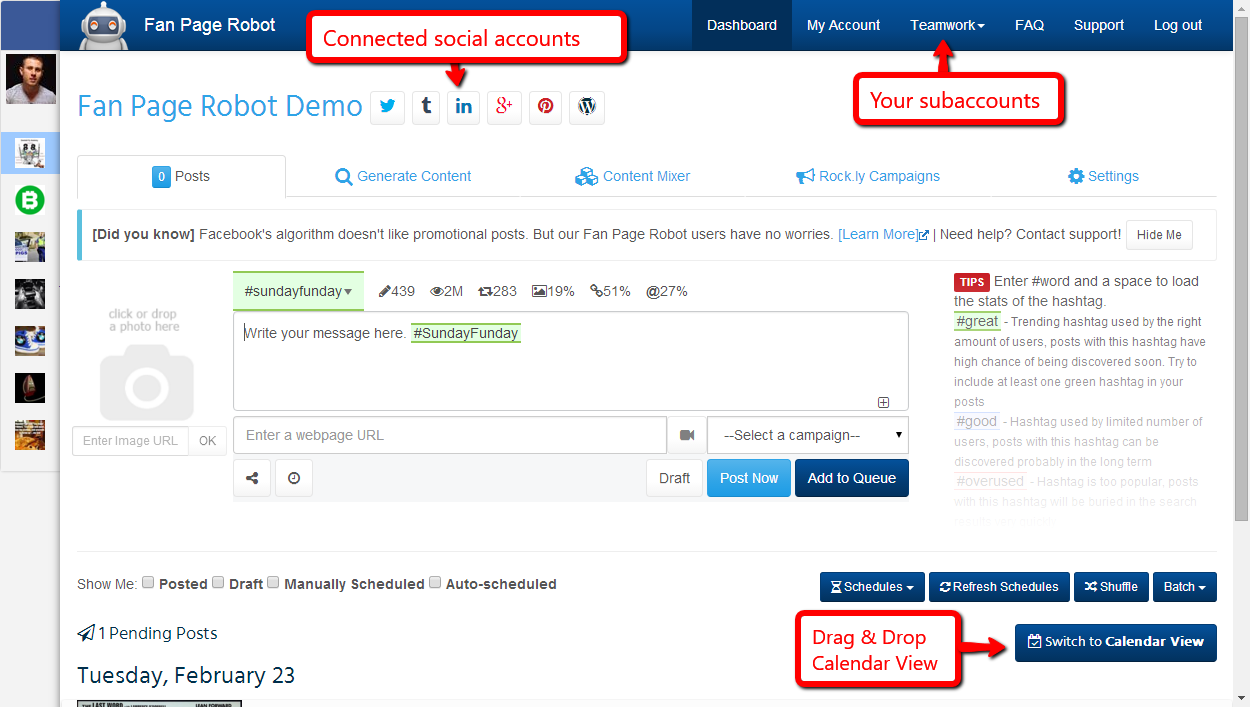Screen dimensions: 1250x707
Task: Click the Refresh Schedules button
Action: (x=999, y=587)
